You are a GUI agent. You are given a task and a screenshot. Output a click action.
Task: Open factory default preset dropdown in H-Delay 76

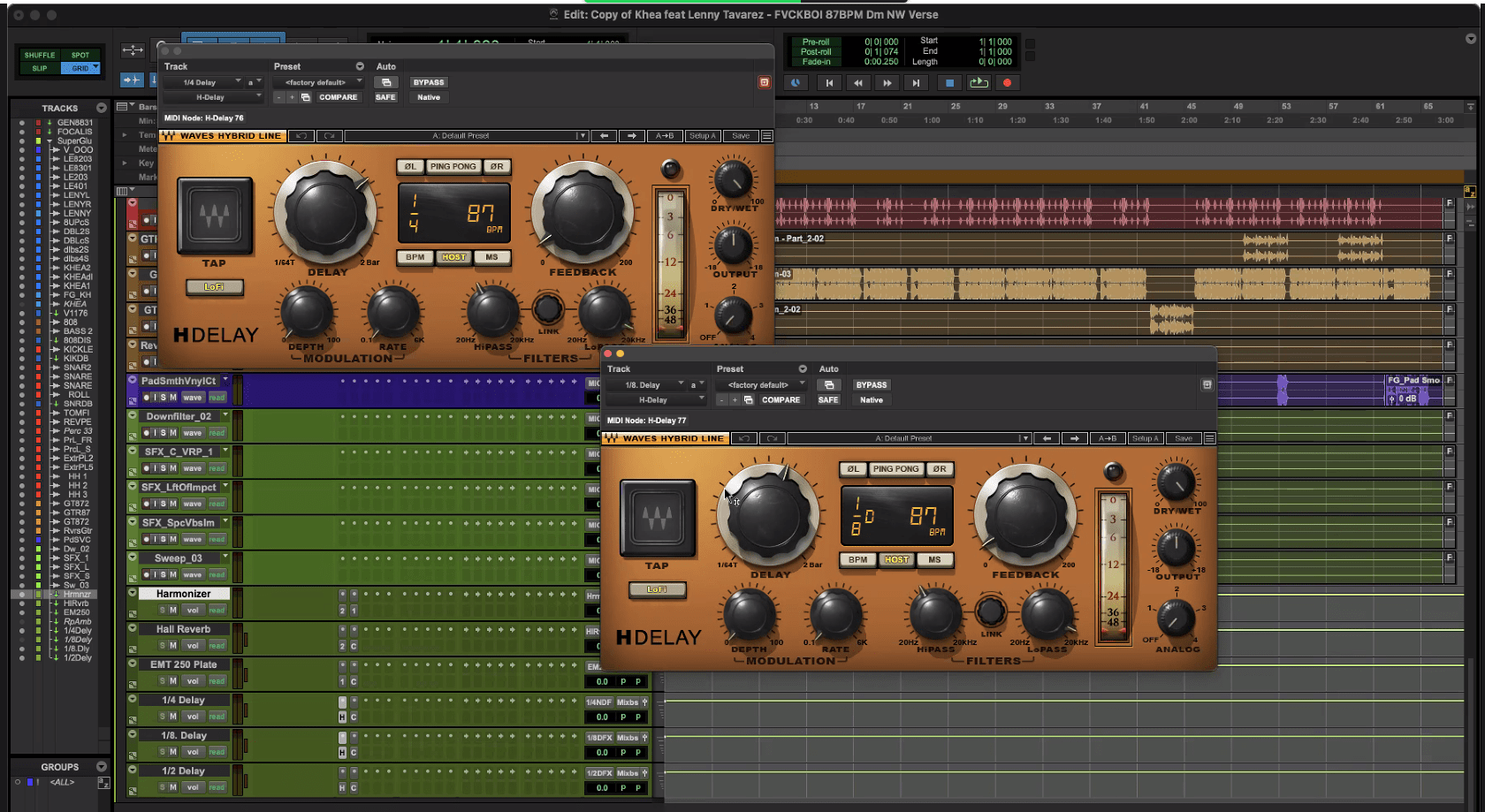[x=317, y=82]
